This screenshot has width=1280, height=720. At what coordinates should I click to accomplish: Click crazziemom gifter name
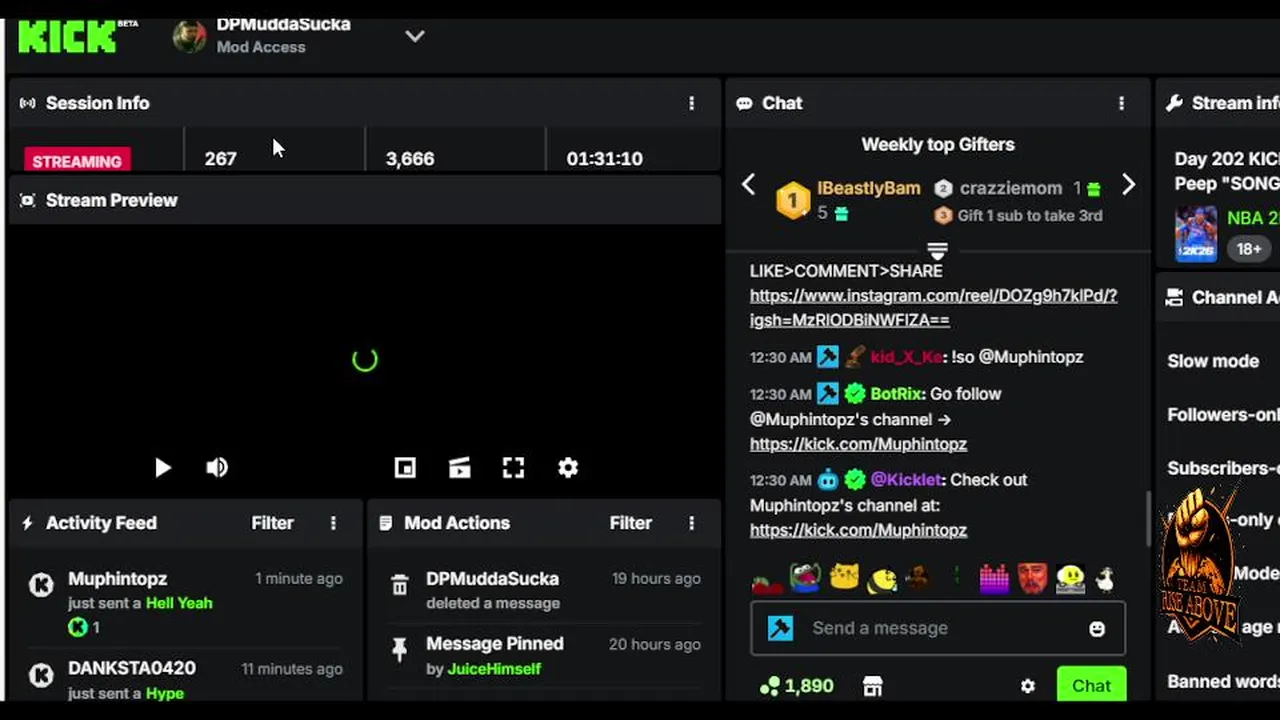[x=1011, y=188]
